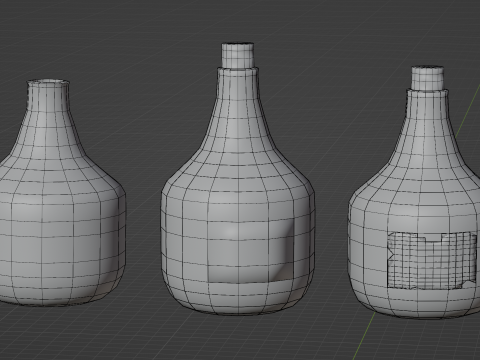Click the cork on the middle bottle
Image resolution: width=480 pixels, height=360 pixels.
[x=238, y=55]
